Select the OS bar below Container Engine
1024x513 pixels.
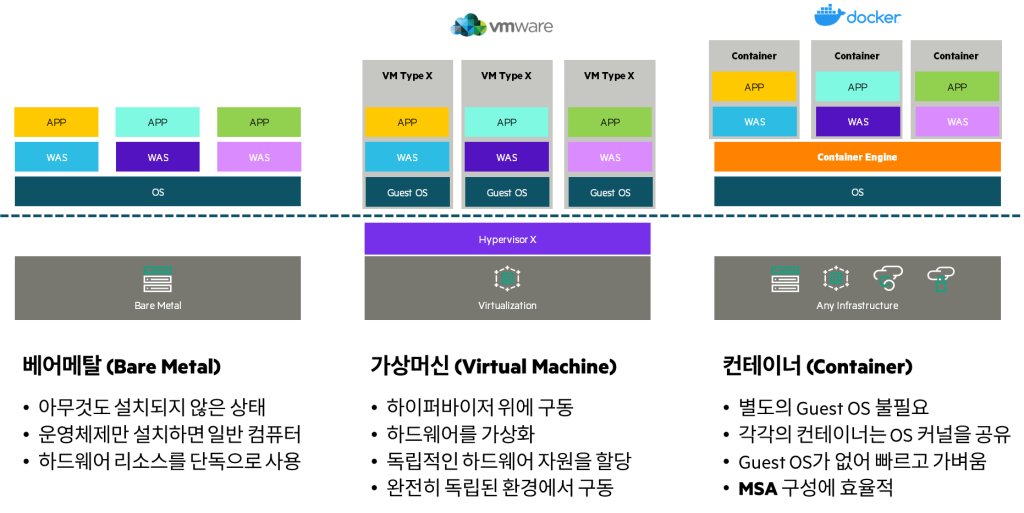point(857,192)
